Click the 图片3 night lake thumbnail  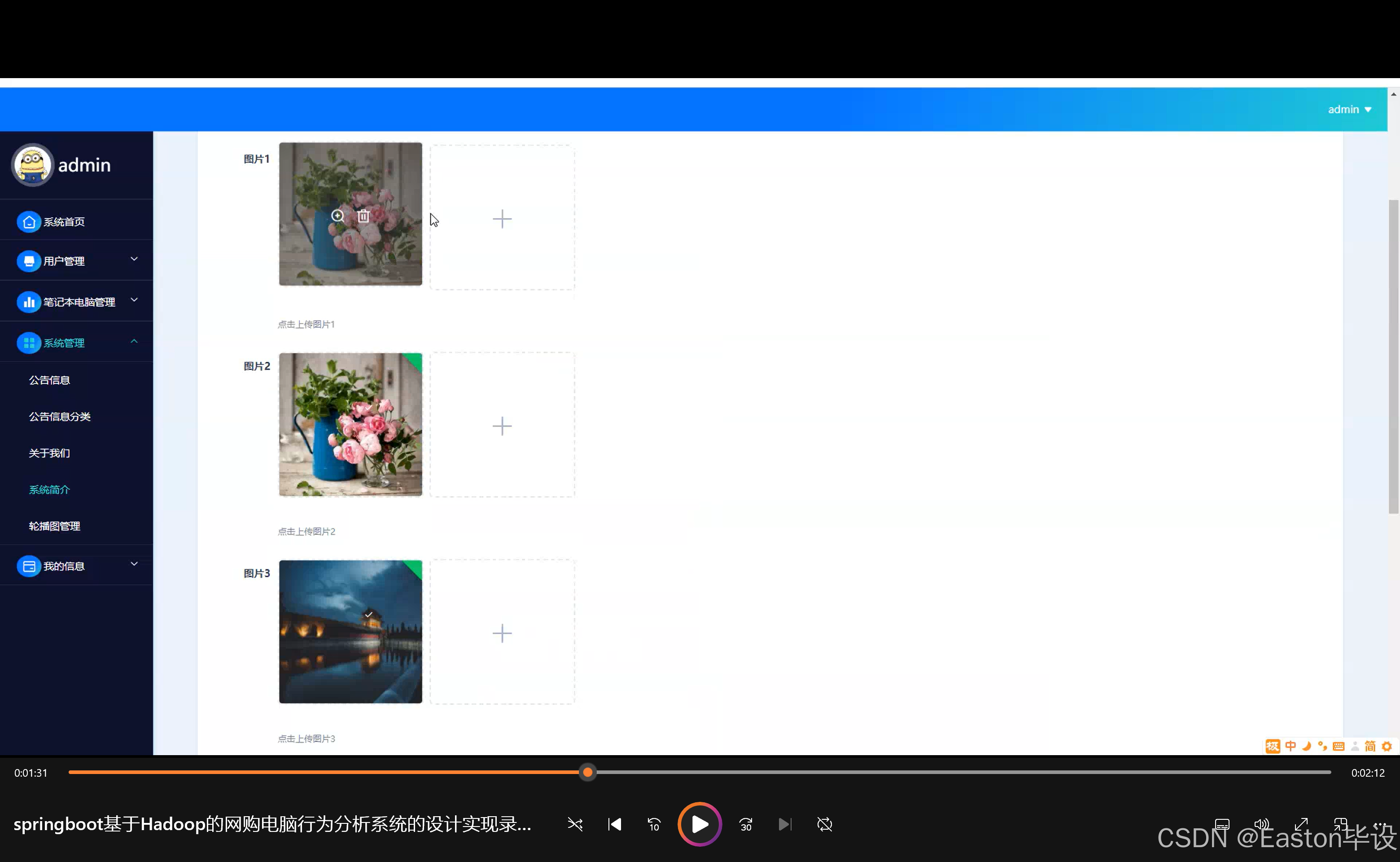350,632
